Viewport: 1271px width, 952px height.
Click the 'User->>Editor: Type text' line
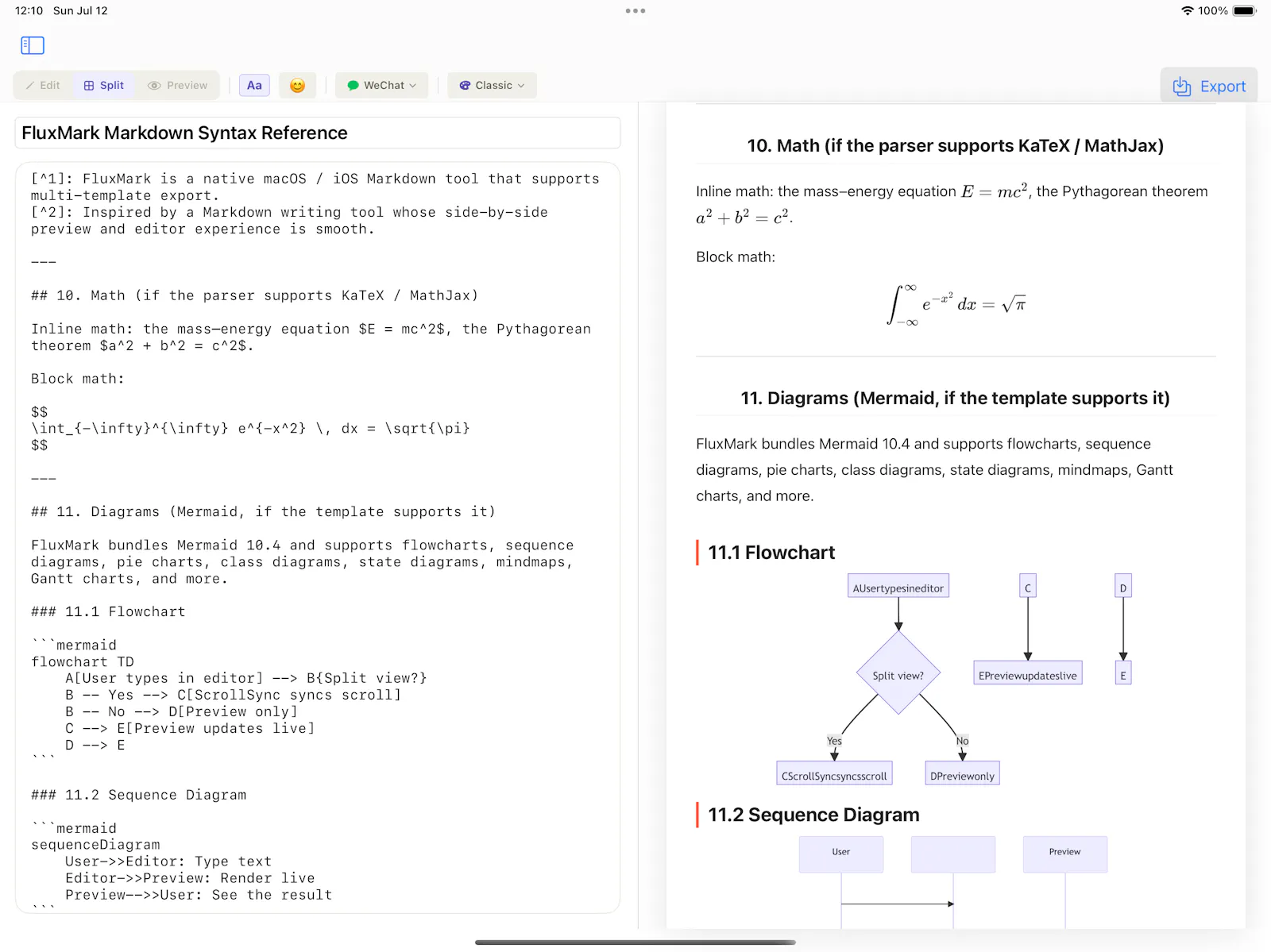click(168, 862)
